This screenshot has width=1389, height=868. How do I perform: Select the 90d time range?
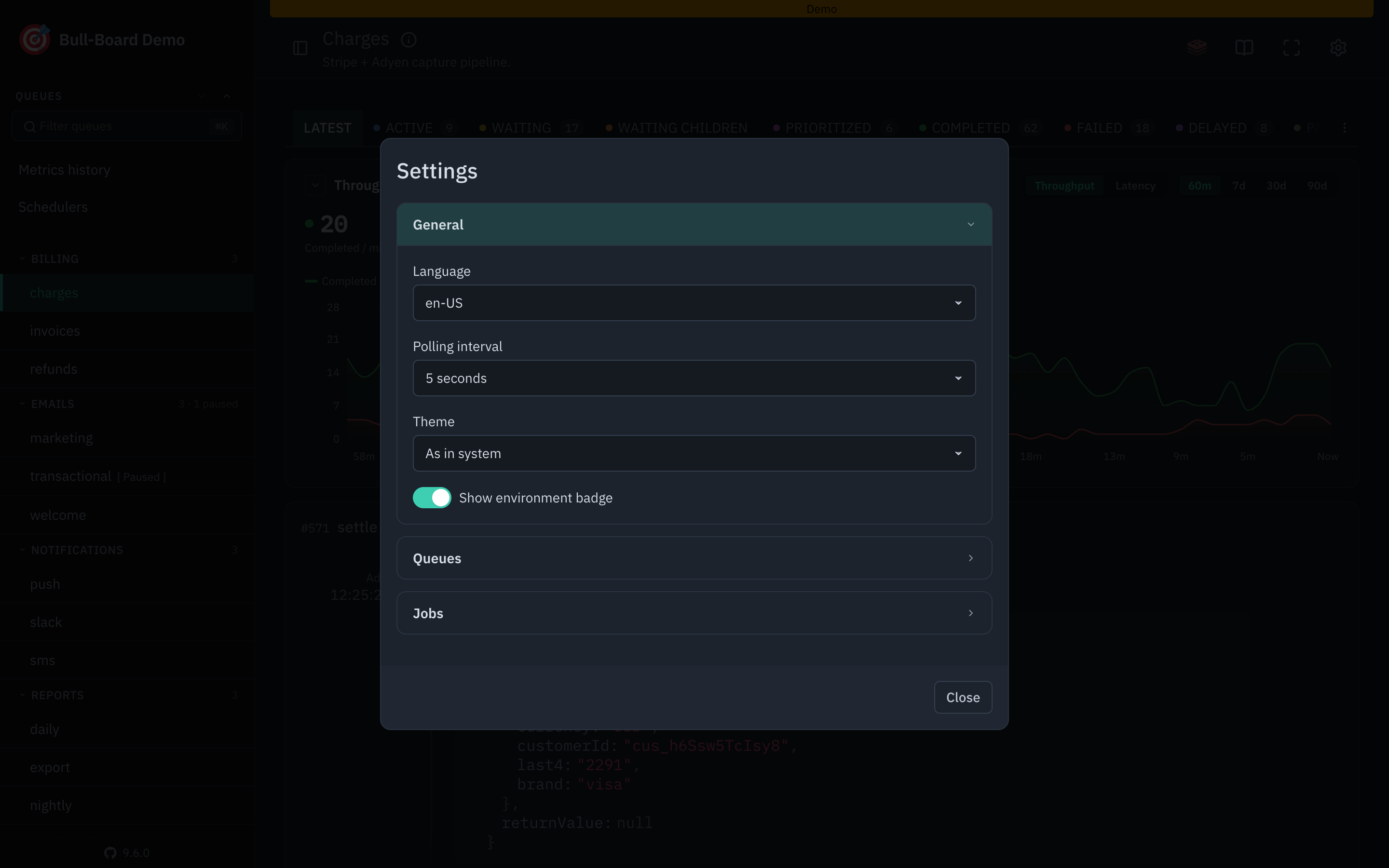[1317, 186]
